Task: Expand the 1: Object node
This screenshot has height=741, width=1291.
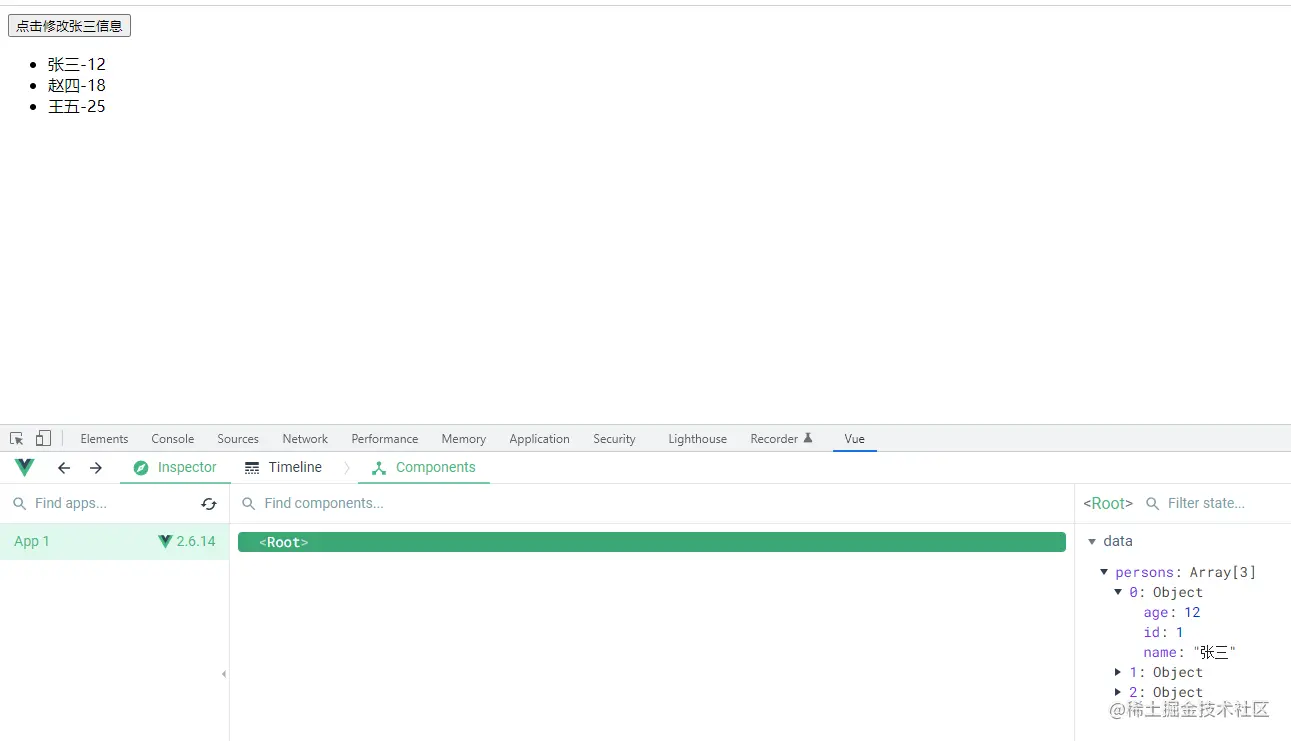Action: (1118, 672)
